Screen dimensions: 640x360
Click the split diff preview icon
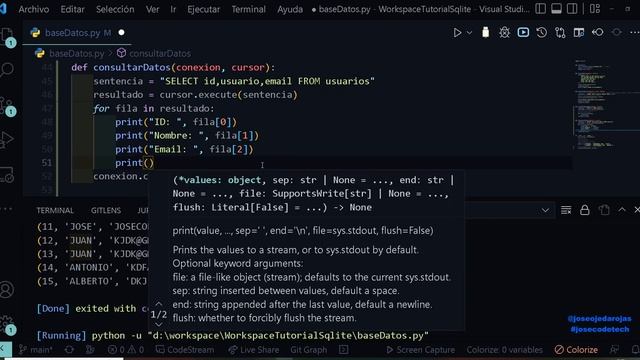click(579, 33)
